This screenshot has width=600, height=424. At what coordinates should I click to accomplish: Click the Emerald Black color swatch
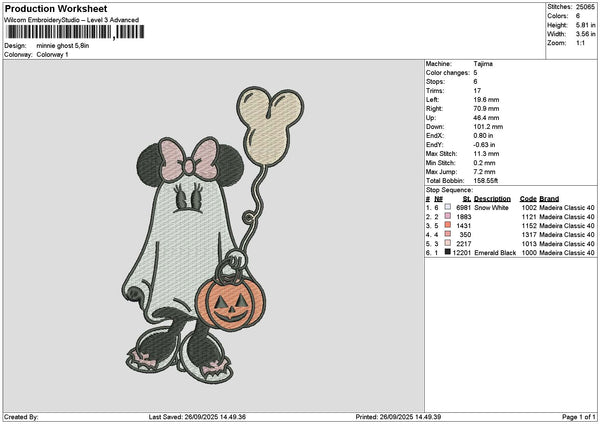(448, 253)
